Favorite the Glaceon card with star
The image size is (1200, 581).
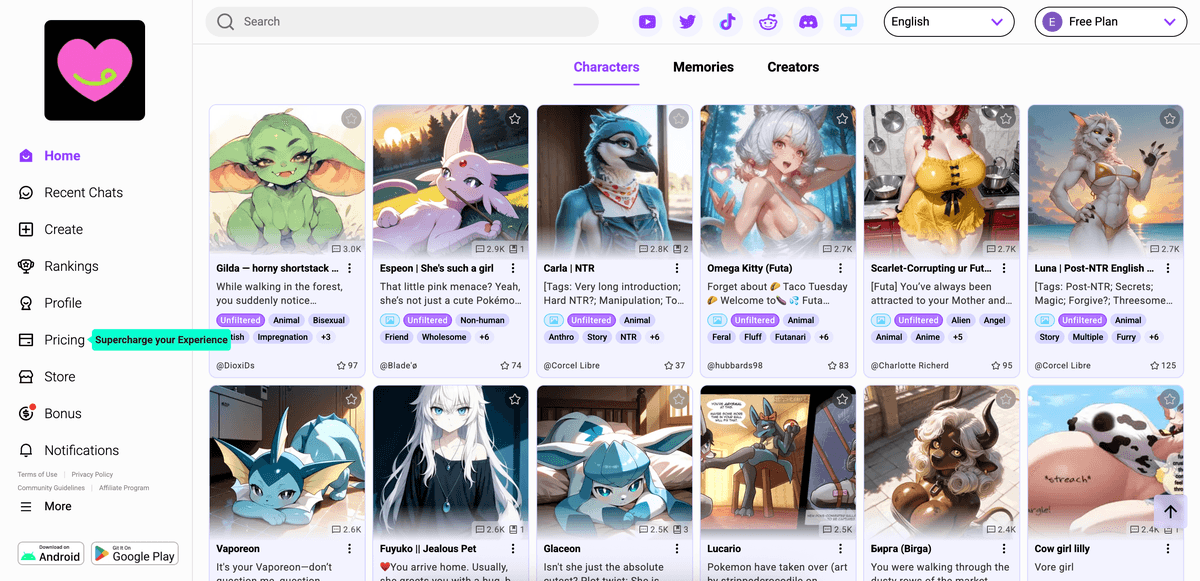(679, 399)
